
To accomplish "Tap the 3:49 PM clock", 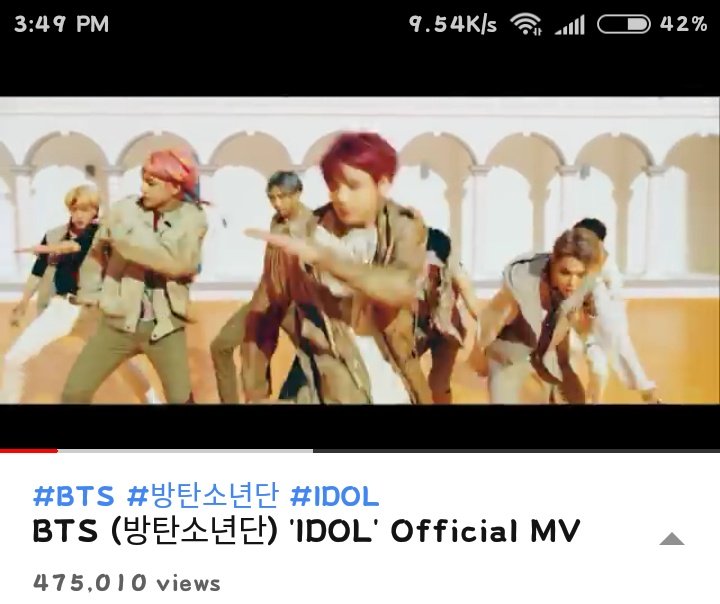I will click(62, 24).
